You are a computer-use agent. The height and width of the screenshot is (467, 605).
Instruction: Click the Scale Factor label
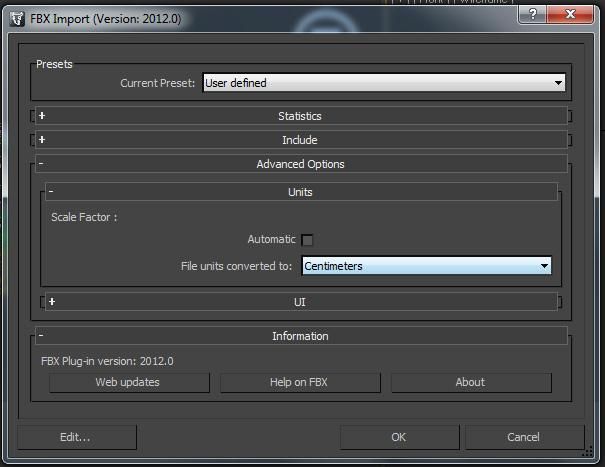tap(84, 217)
